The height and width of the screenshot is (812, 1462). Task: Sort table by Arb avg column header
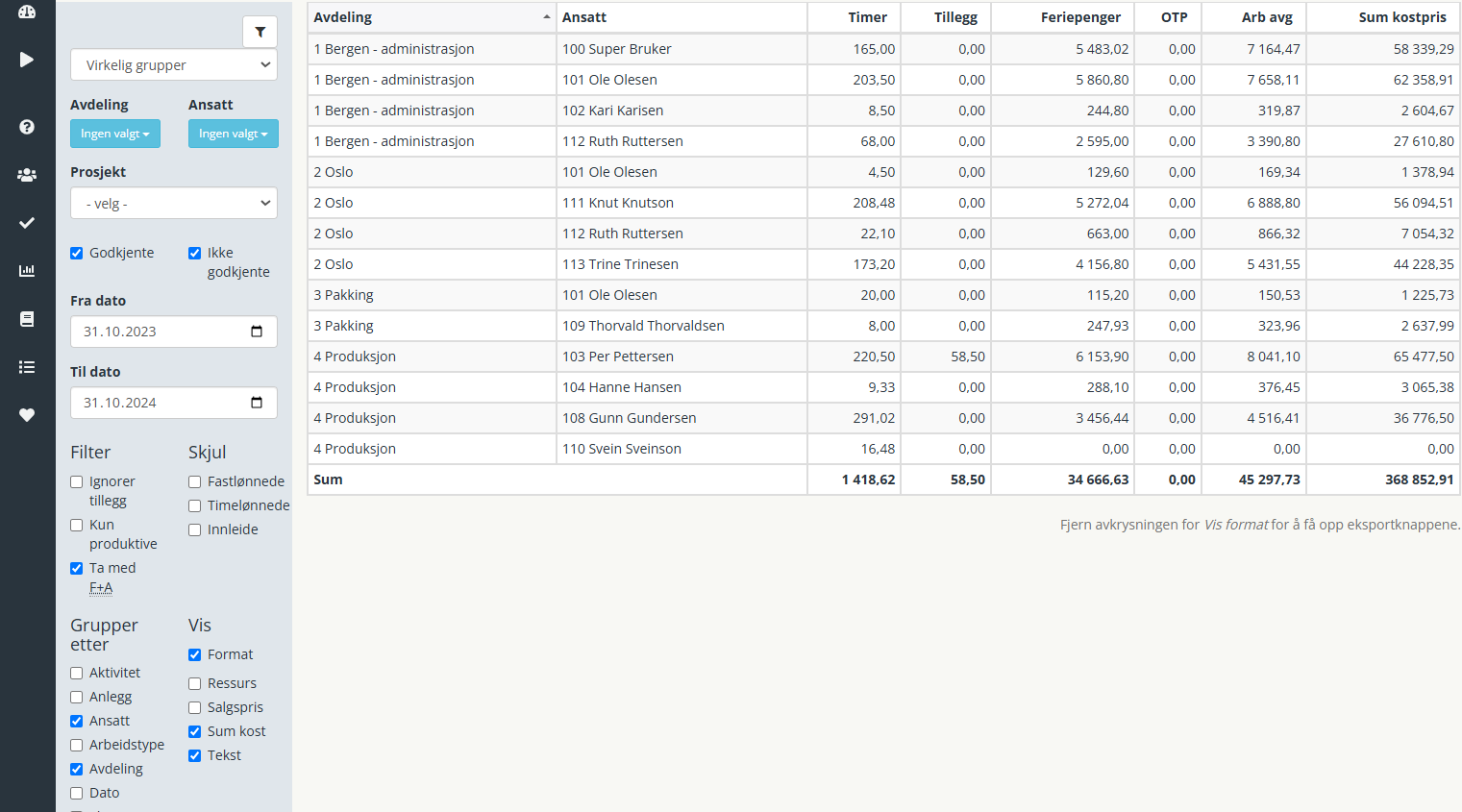pyautogui.click(x=1254, y=17)
